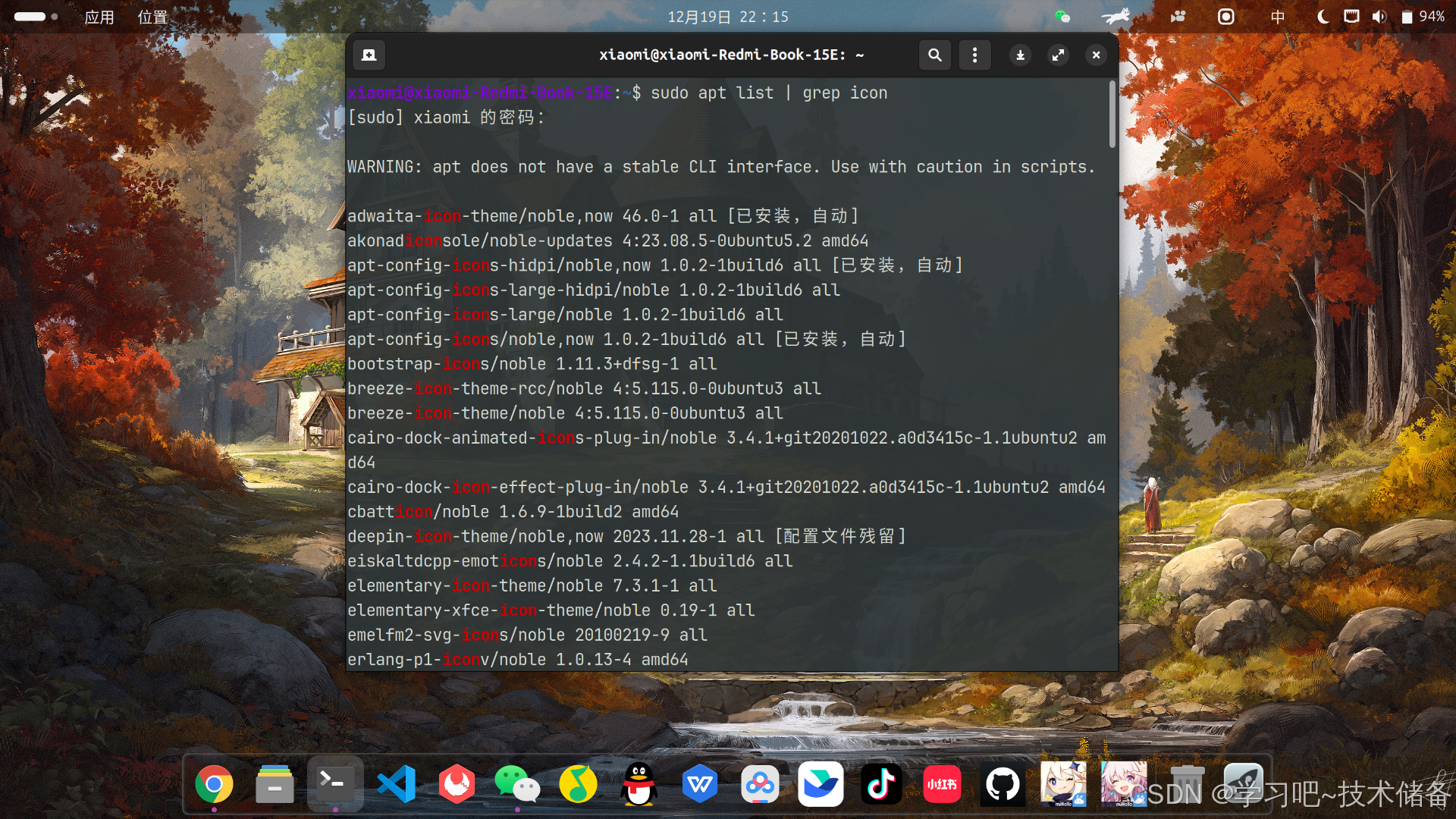Launch TikTok (Douyin) from dock
Viewport: 1456px width, 819px height.
(x=881, y=785)
